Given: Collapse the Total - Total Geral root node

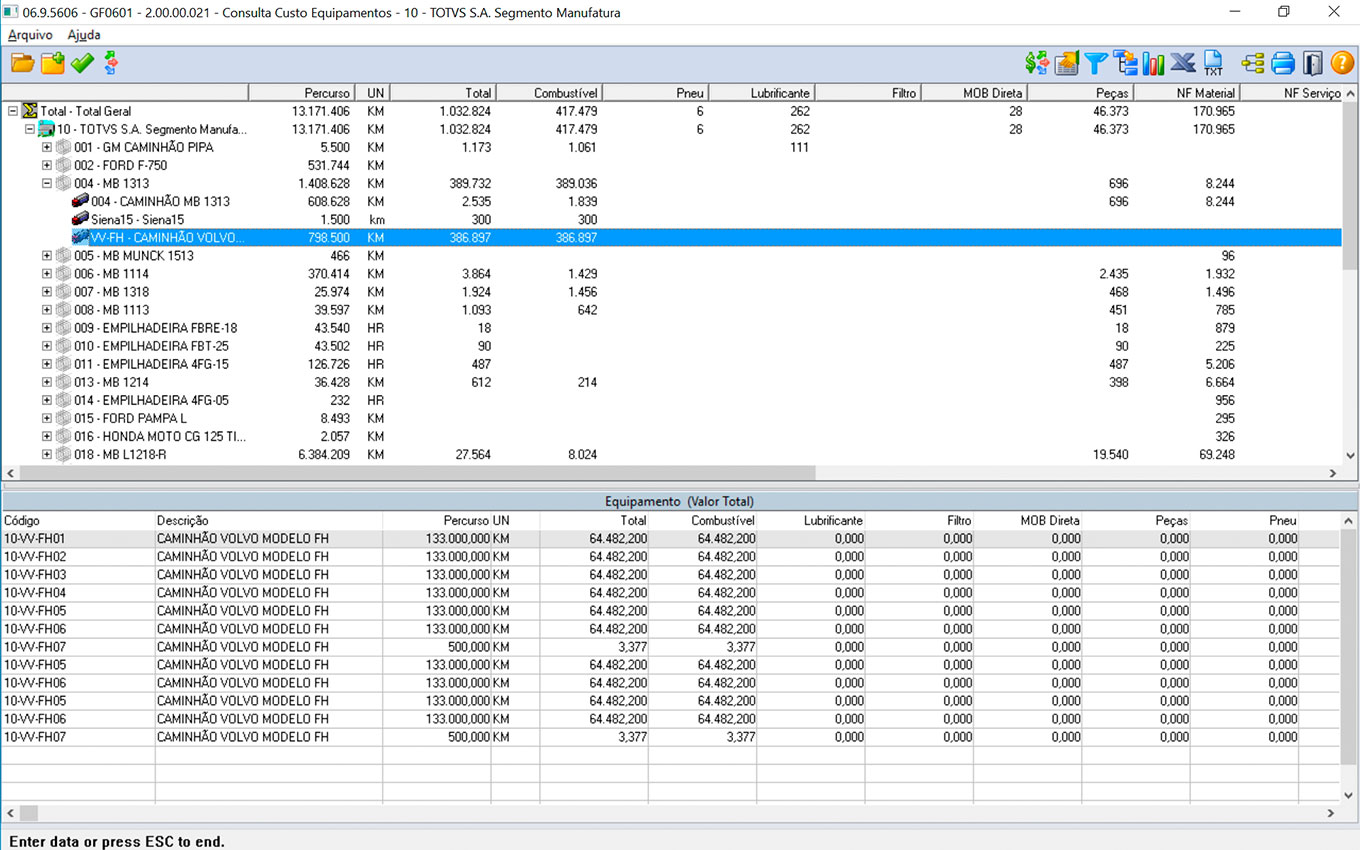Looking at the screenshot, I should (x=13, y=112).
